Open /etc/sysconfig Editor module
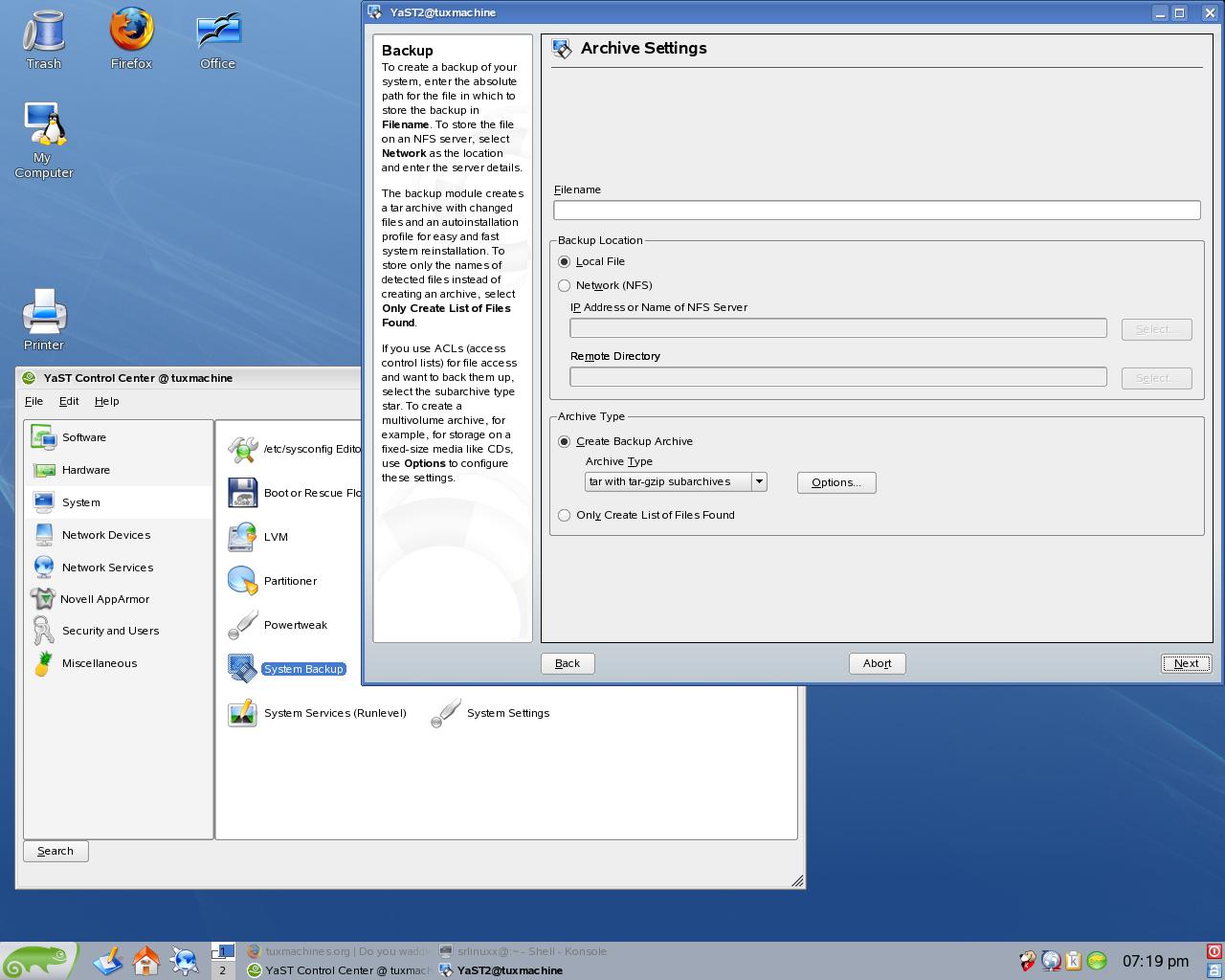This screenshot has height=980, width=1225. [294, 448]
